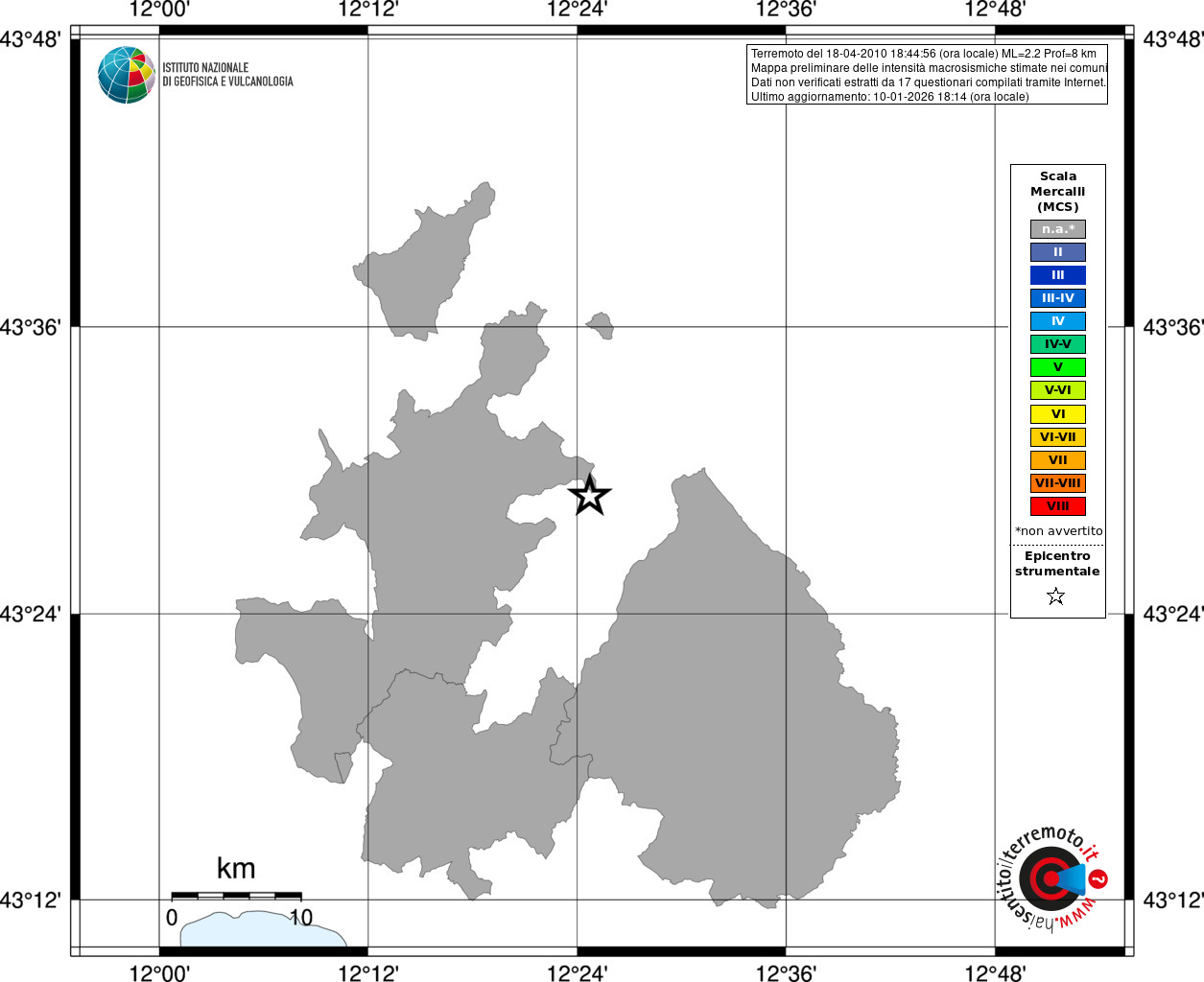Click the small gray municipality near 12°24'
The height and width of the screenshot is (982, 1204).
point(601,325)
